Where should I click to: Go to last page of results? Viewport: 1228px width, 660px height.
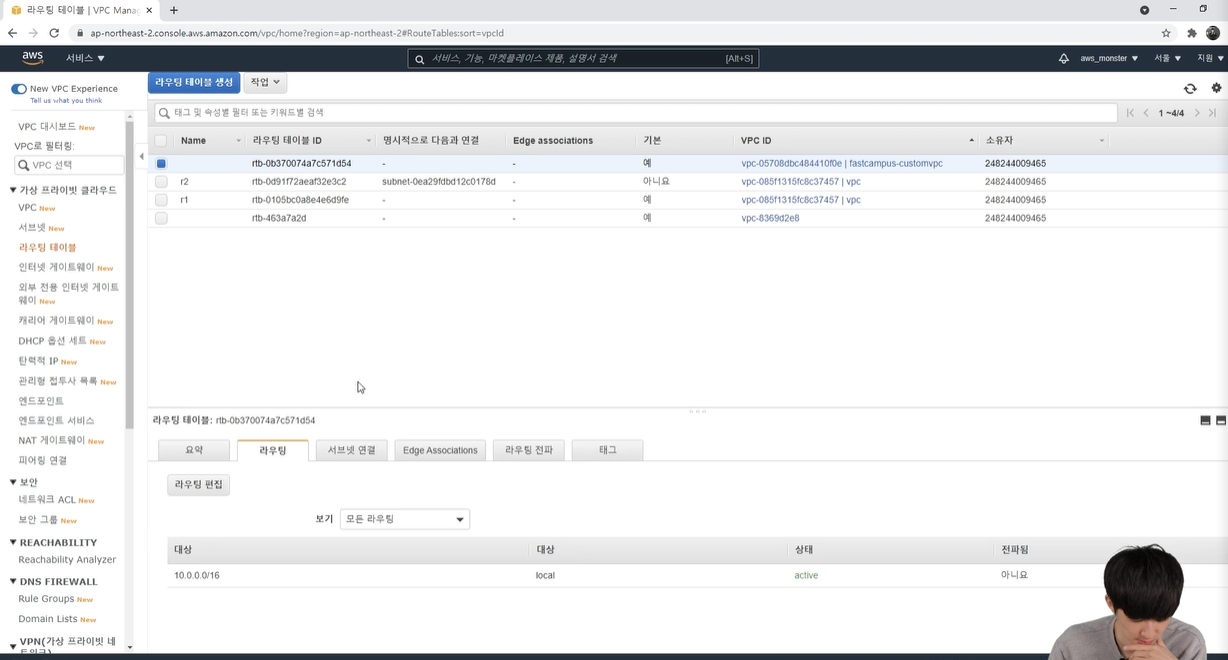point(1213,113)
